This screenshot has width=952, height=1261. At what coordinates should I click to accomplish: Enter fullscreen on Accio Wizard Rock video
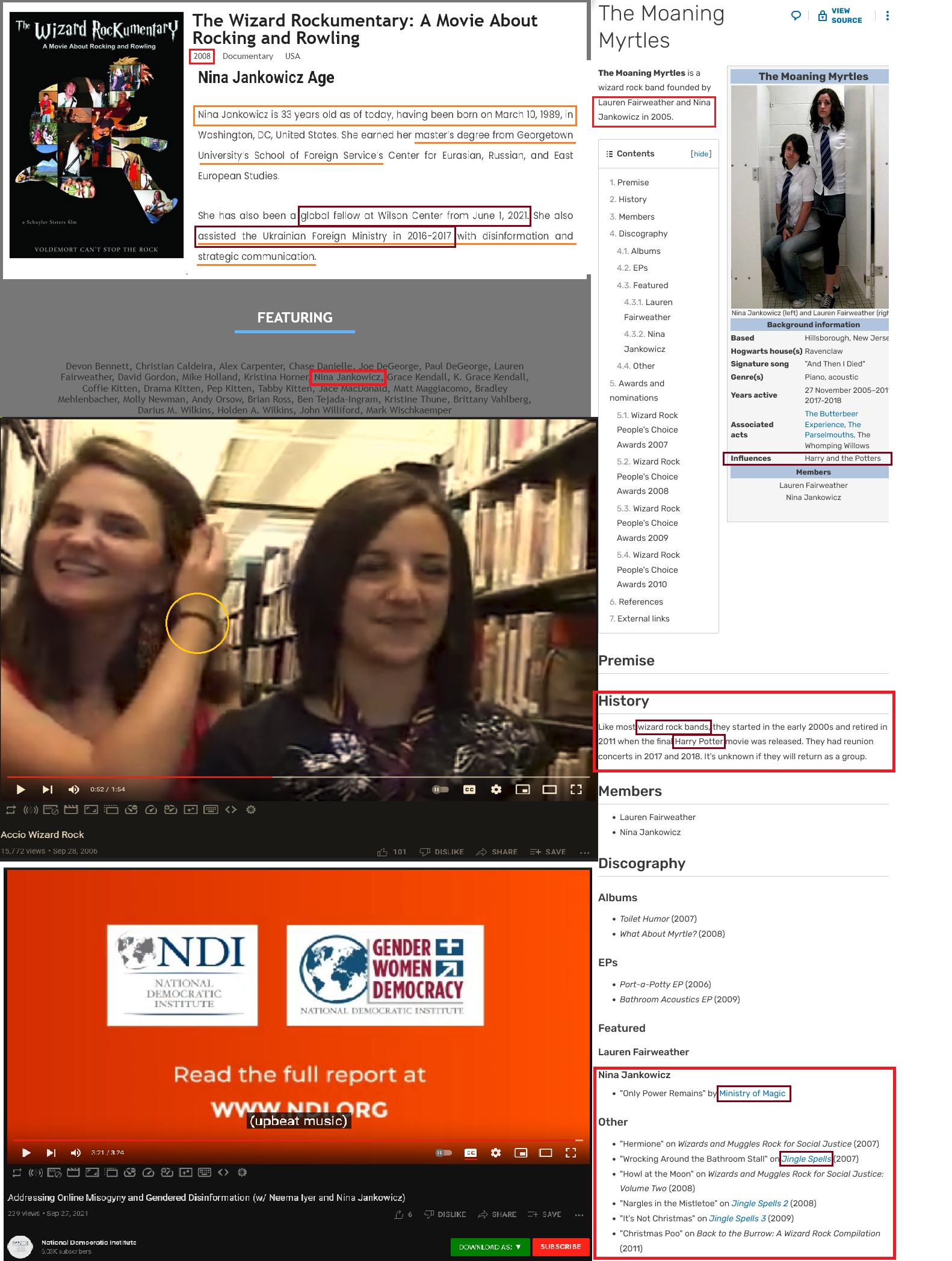[x=576, y=789]
